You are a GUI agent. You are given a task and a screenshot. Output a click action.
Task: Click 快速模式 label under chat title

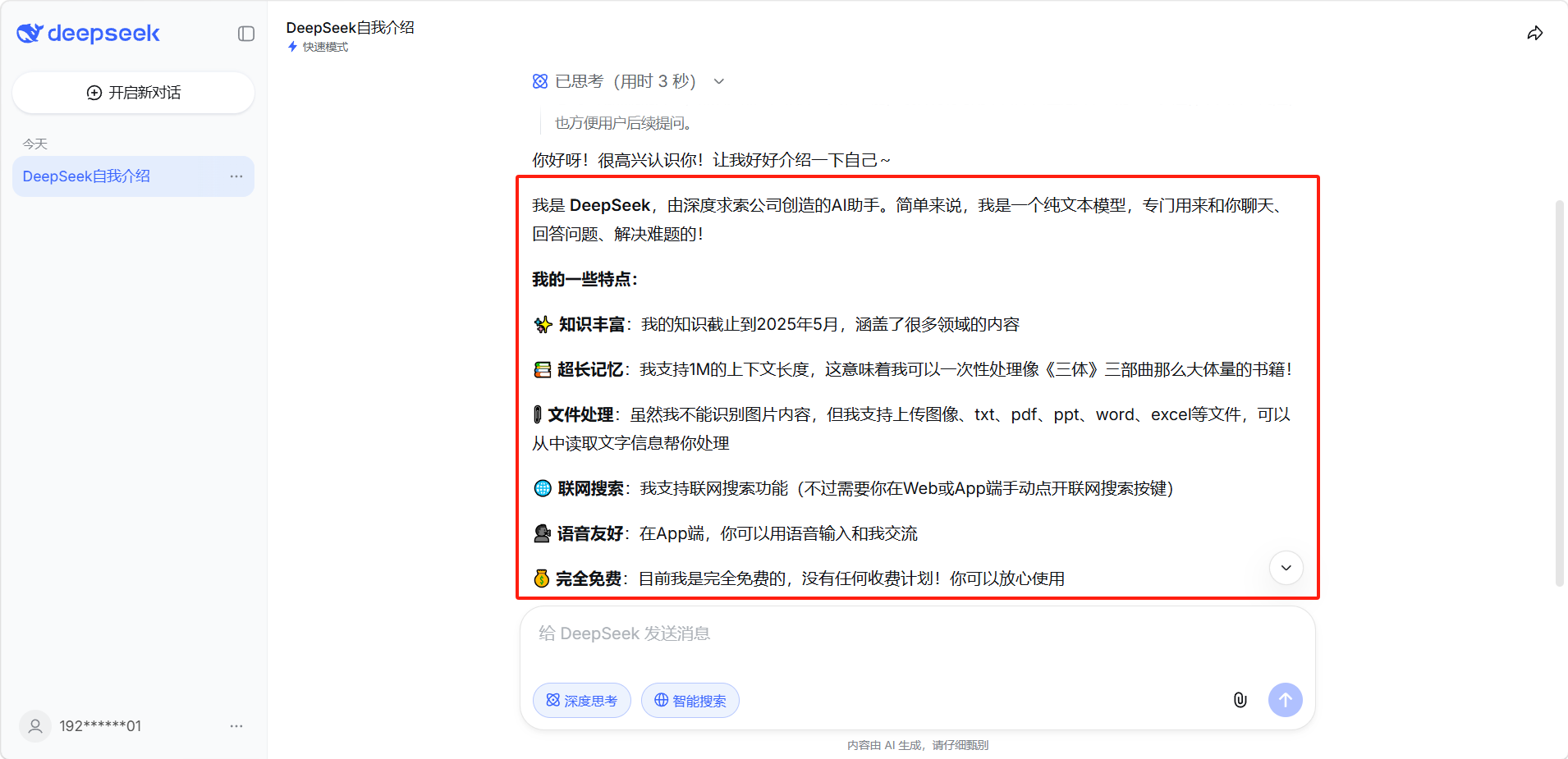tap(324, 47)
